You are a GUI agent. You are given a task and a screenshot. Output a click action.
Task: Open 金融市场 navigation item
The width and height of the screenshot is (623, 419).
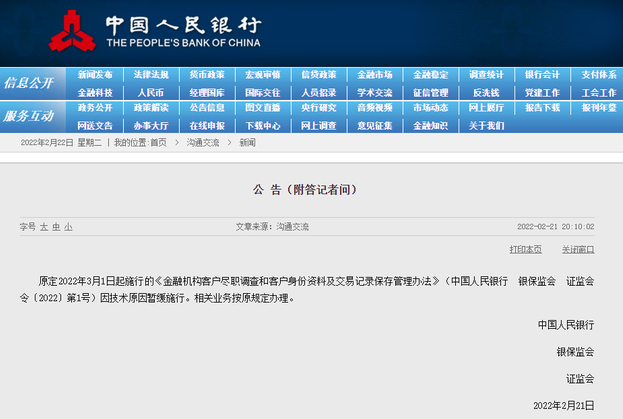click(375, 75)
